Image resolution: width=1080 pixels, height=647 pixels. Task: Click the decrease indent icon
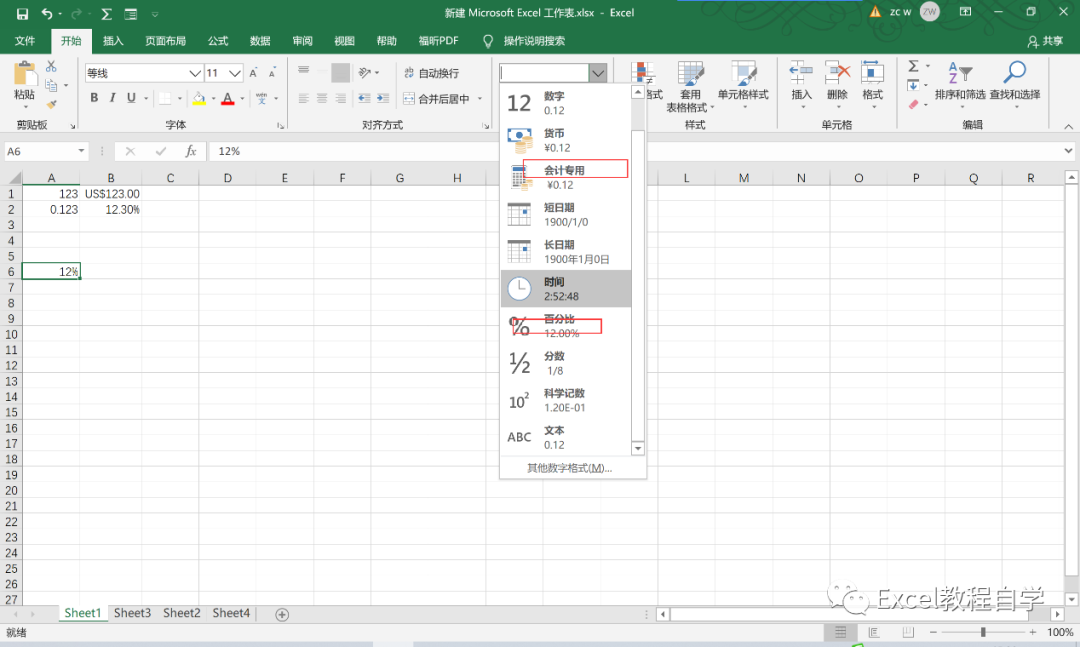[364, 99]
